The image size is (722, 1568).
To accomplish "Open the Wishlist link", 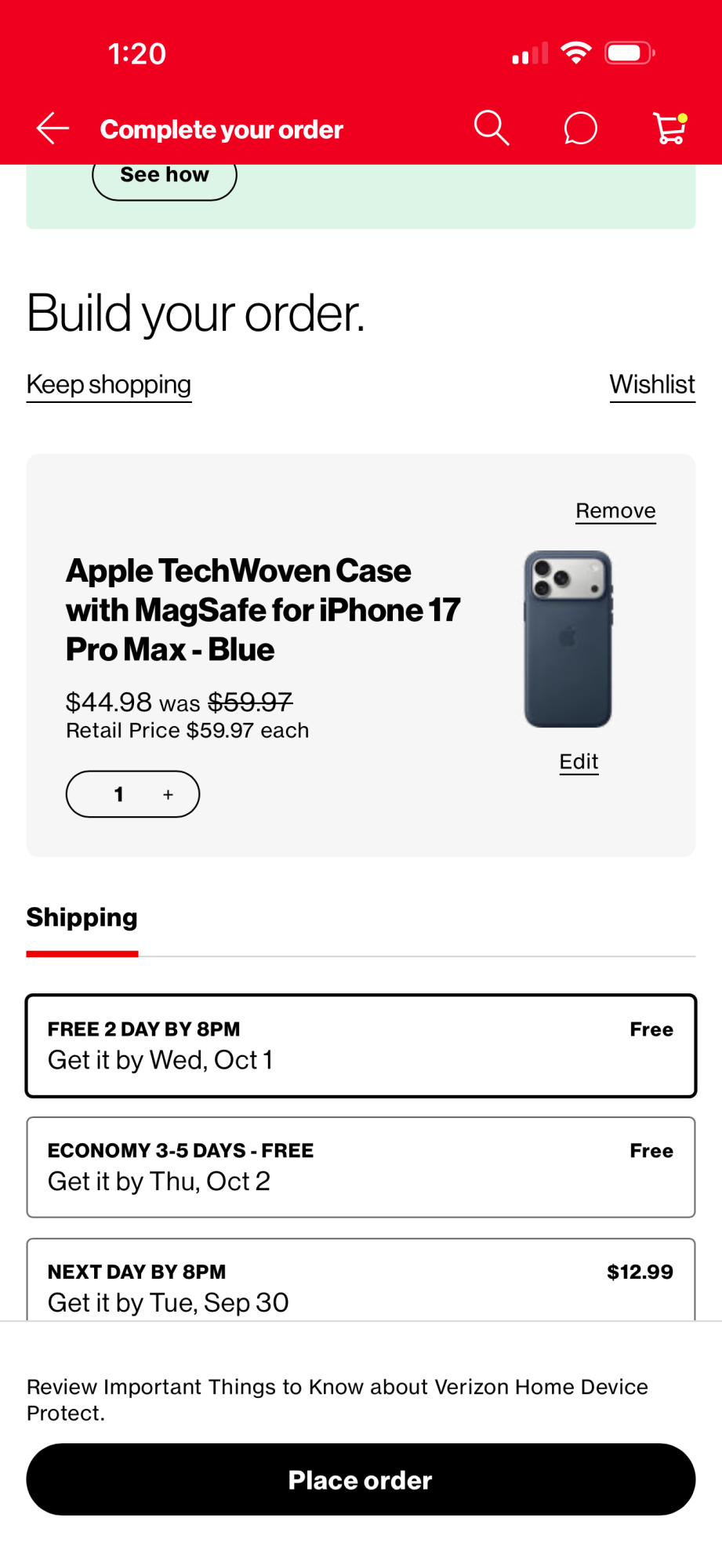I will coord(652,384).
